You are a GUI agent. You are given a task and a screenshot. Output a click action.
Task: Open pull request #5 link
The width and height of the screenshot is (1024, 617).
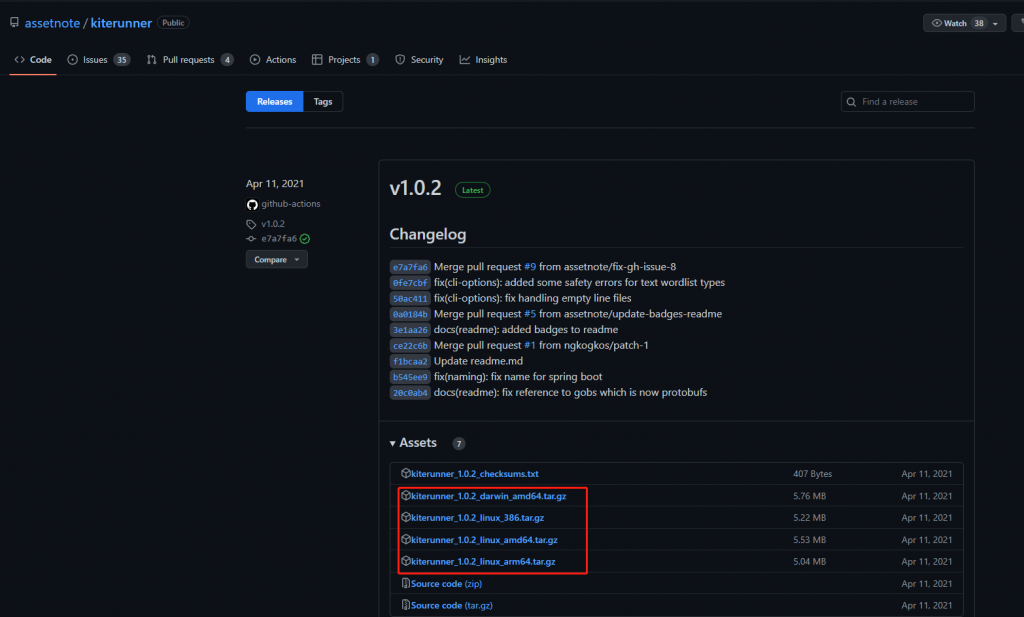point(530,313)
